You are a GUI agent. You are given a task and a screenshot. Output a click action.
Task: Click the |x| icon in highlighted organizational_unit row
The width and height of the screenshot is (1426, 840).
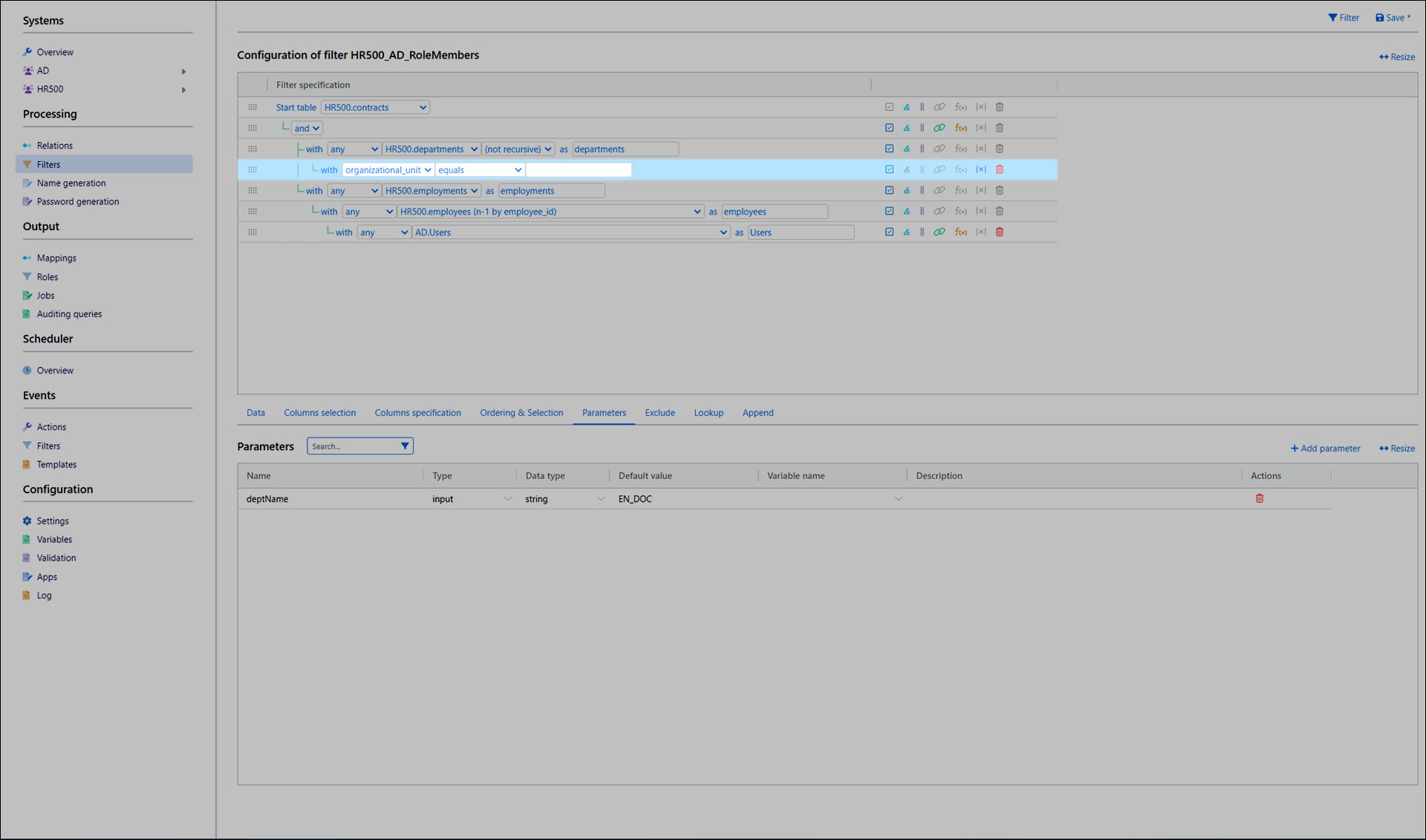pos(980,169)
